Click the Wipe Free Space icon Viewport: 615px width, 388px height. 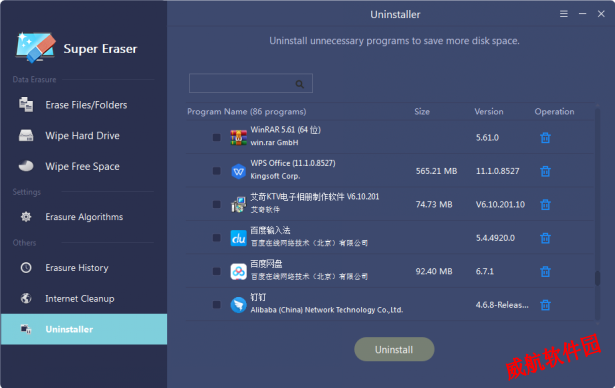[26, 166]
